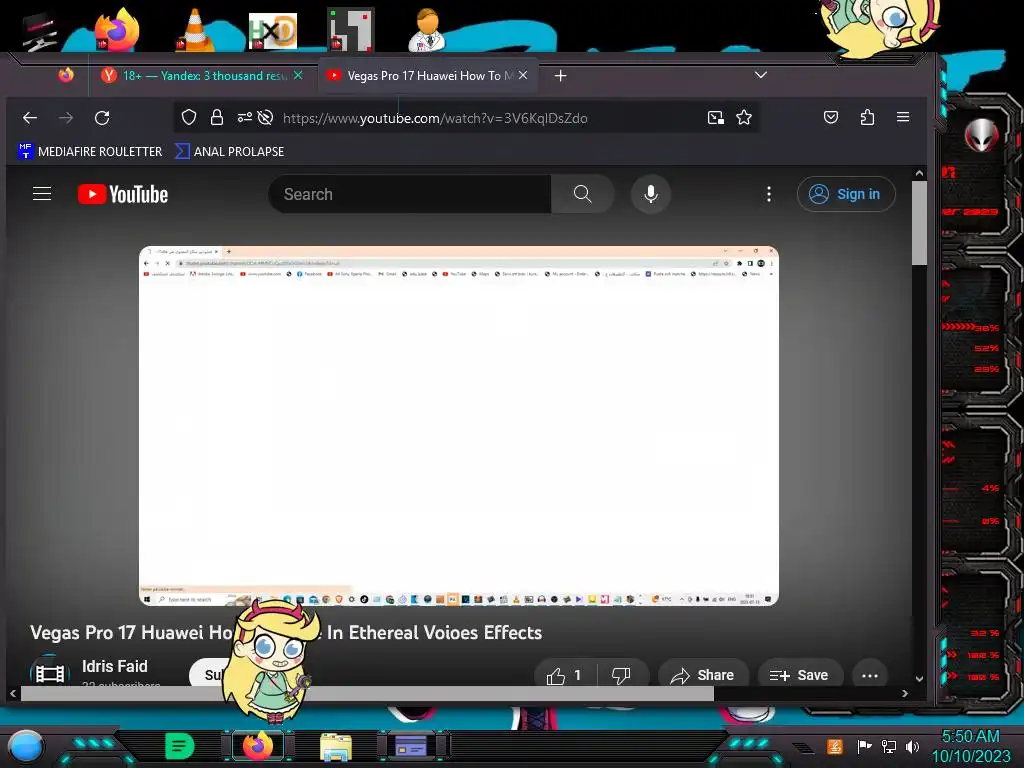Click the video player thumbnail area

coord(458,426)
